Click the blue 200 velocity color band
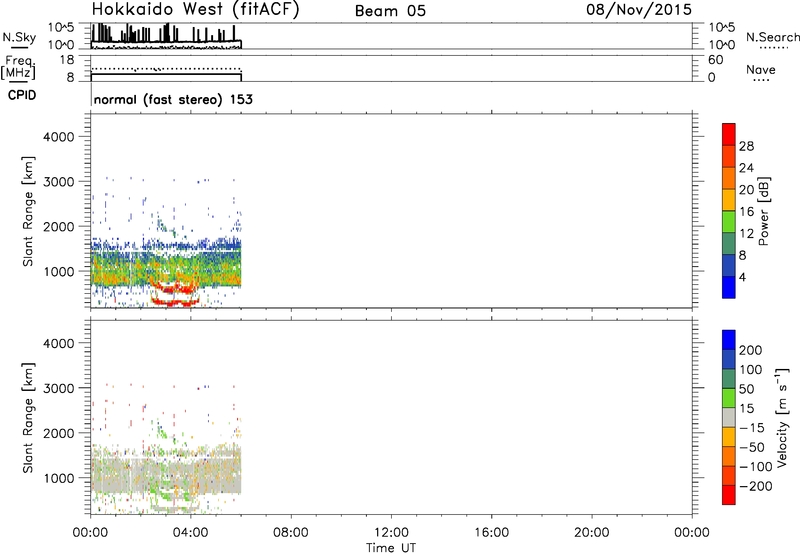This screenshot has height=554, width=800. 729,340
